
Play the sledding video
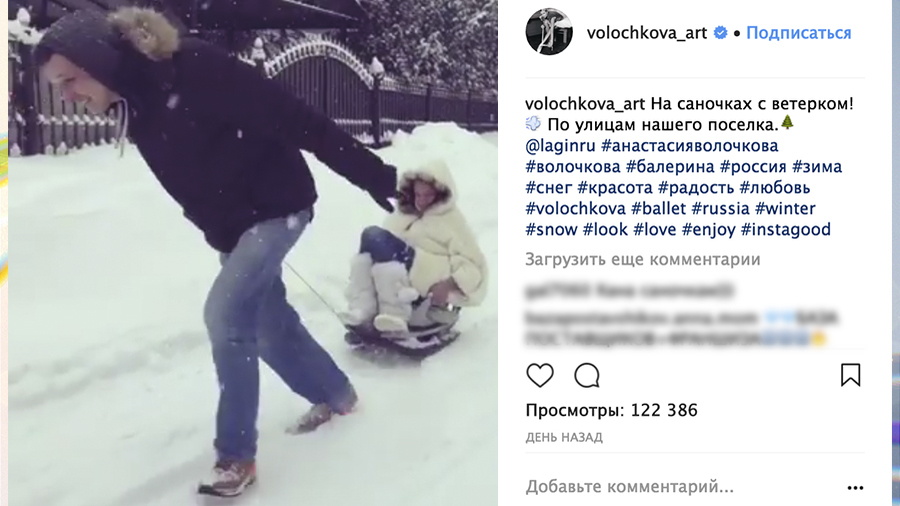253,253
